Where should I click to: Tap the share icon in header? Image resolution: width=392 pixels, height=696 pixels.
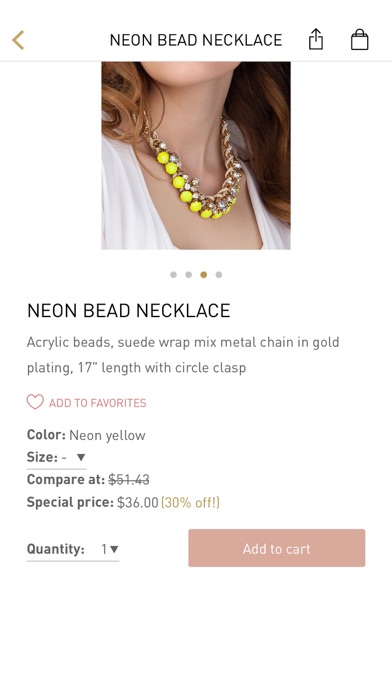(x=316, y=40)
